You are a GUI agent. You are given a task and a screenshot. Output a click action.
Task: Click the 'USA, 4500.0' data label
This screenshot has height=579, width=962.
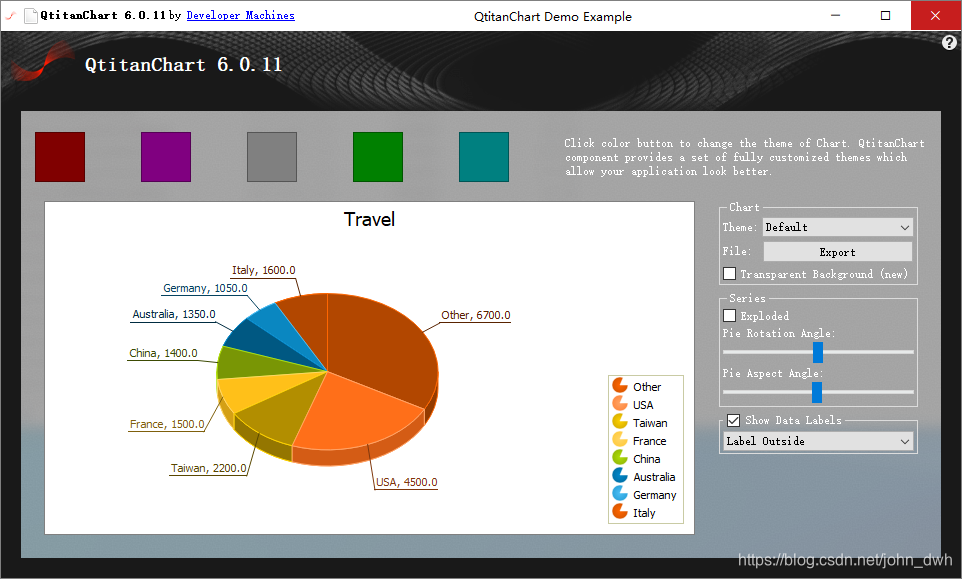[406, 482]
